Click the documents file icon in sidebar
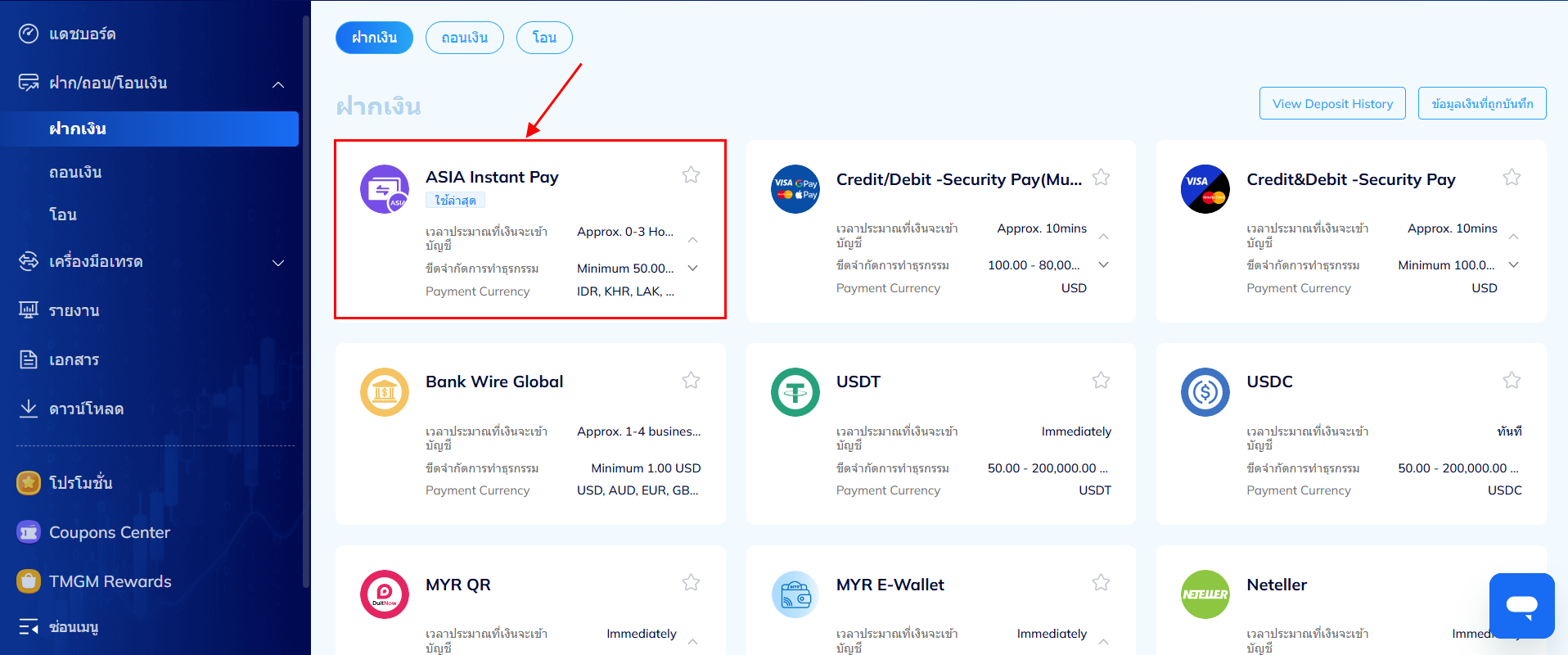Image resolution: width=1568 pixels, height=655 pixels. (29, 359)
